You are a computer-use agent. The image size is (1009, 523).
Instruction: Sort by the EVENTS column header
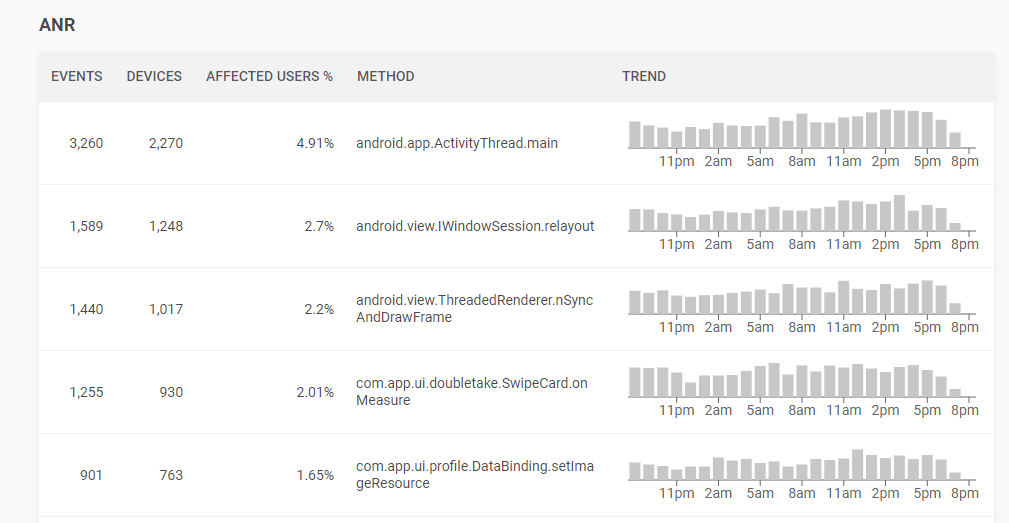[77, 77]
